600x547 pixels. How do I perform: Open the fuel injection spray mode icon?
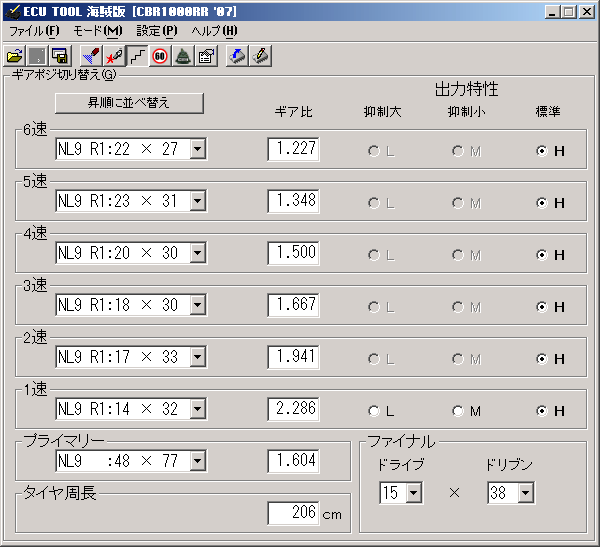click(91, 56)
